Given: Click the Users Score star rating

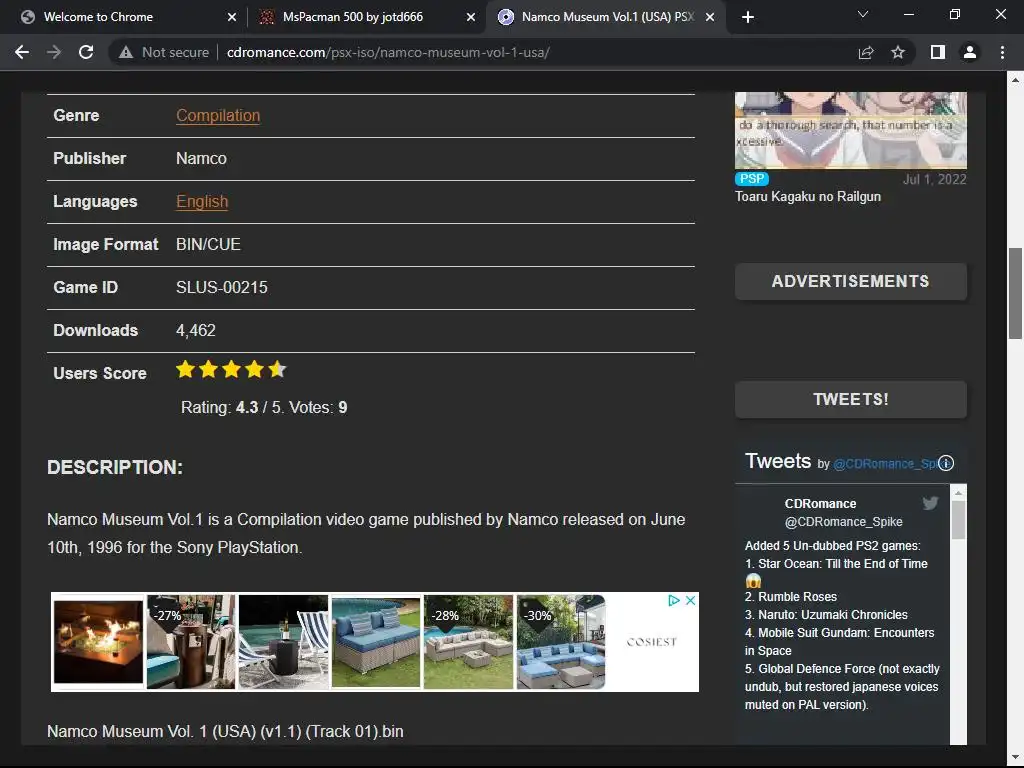Looking at the screenshot, I should [x=231, y=370].
